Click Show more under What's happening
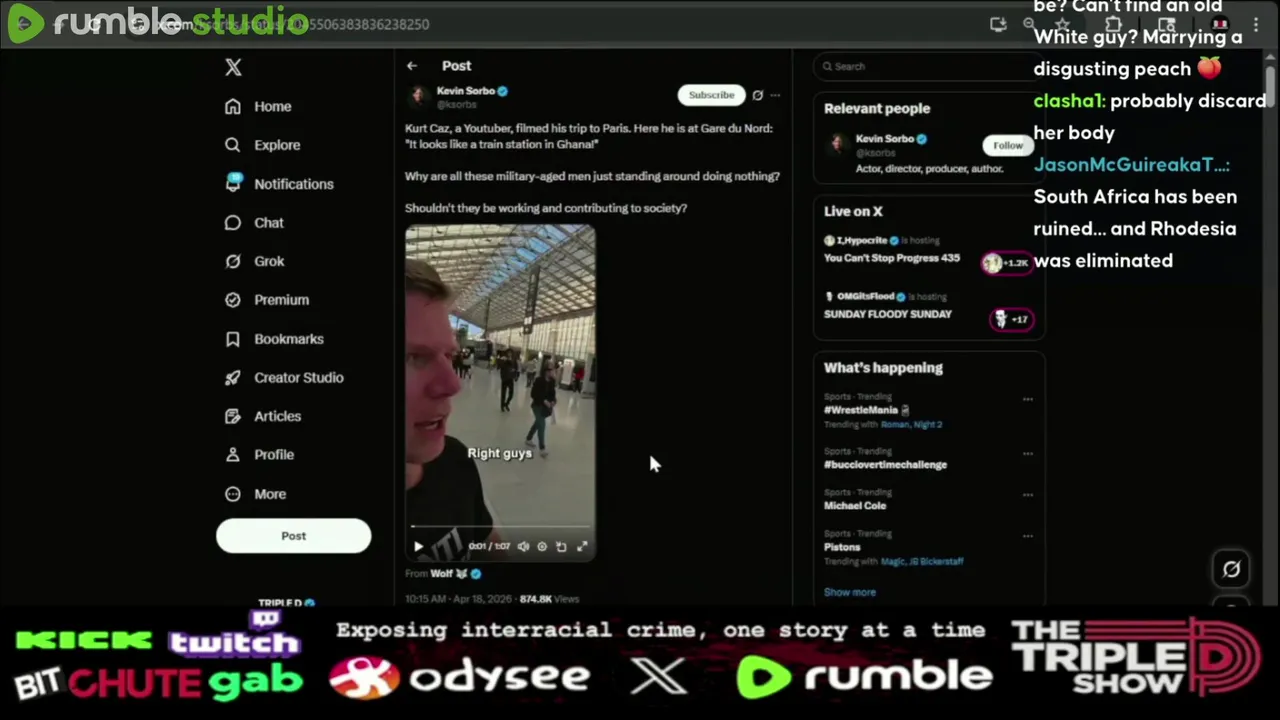Viewport: 1280px width, 720px height. coord(850,592)
